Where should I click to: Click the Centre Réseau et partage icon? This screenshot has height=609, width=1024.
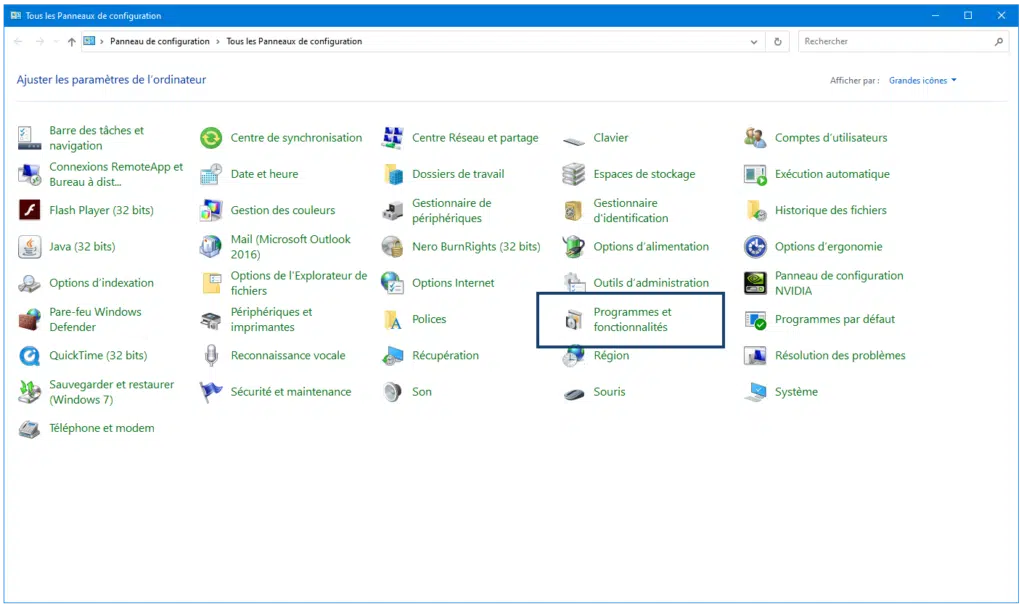pos(392,138)
